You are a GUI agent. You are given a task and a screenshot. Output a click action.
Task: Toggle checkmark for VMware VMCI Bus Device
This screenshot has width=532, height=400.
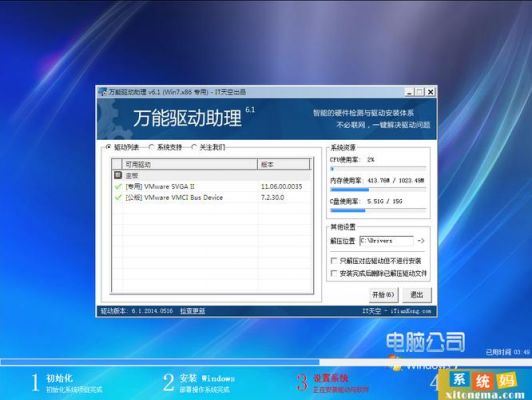pos(118,197)
